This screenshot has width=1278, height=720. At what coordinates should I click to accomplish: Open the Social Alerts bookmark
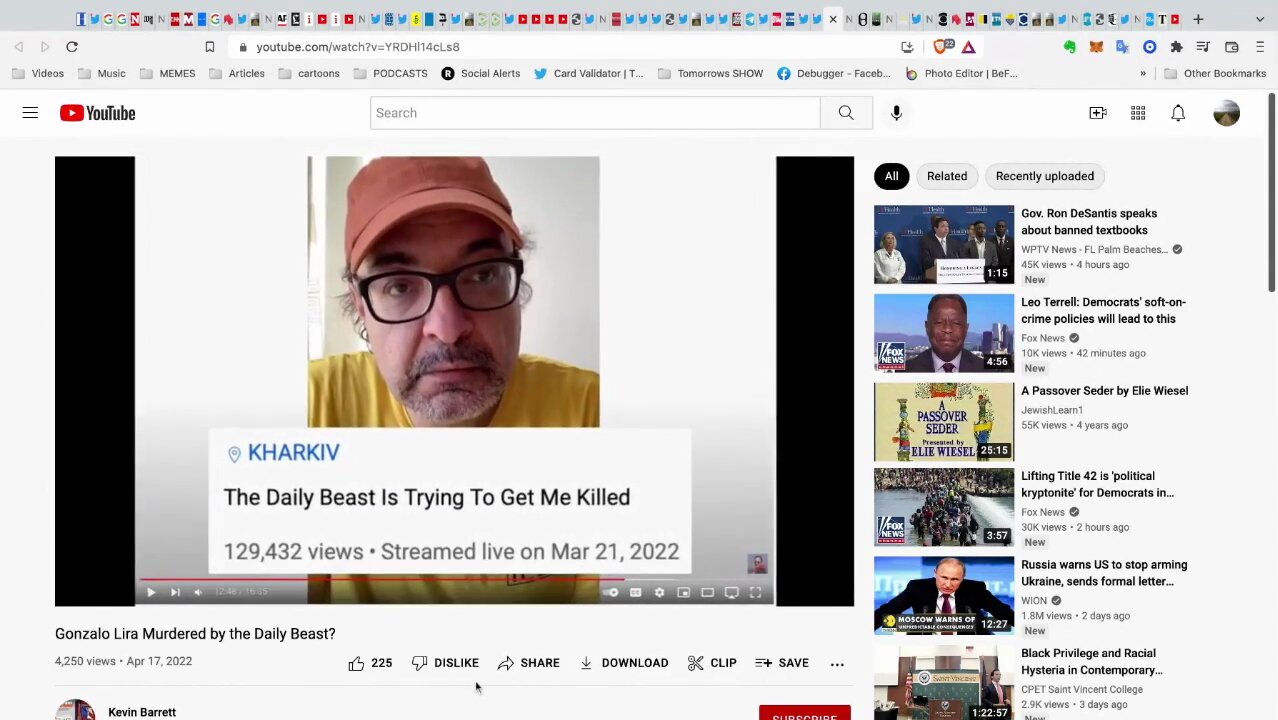pos(481,73)
